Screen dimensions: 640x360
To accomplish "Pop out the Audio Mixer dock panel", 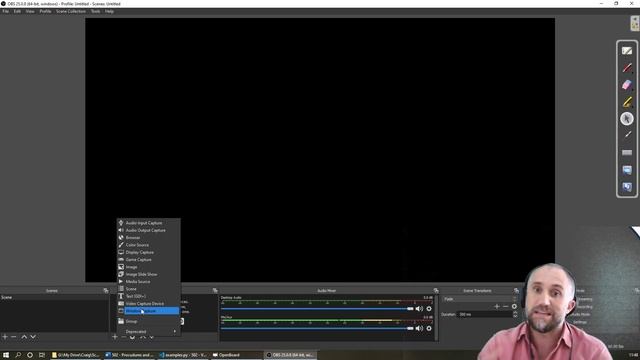I will pyautogui.click(x=436, y=291).
